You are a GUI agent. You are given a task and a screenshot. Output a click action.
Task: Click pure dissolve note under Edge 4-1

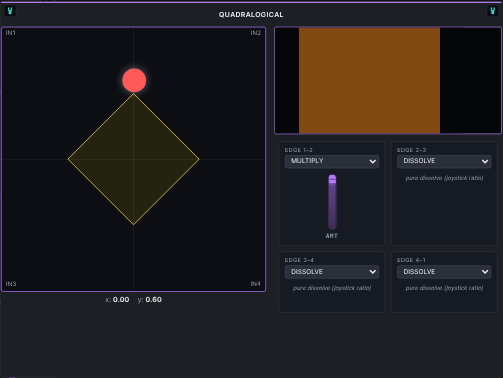pyautogui.click(x=444, y=288)
